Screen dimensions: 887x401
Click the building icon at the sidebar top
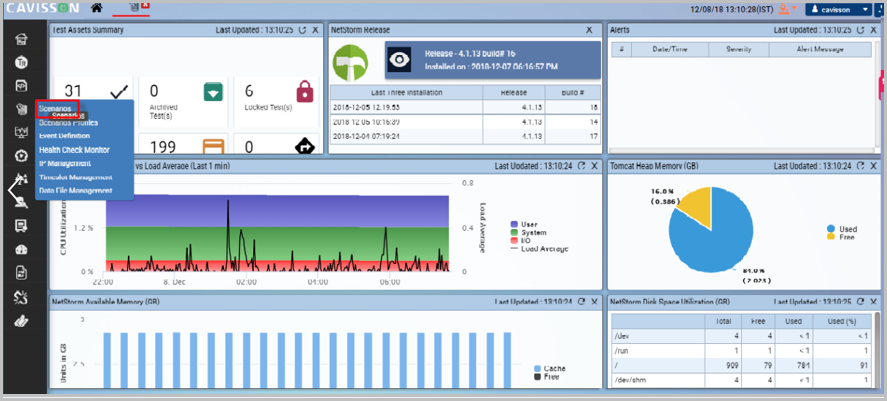pyautogui.click(x=21, y=40)
